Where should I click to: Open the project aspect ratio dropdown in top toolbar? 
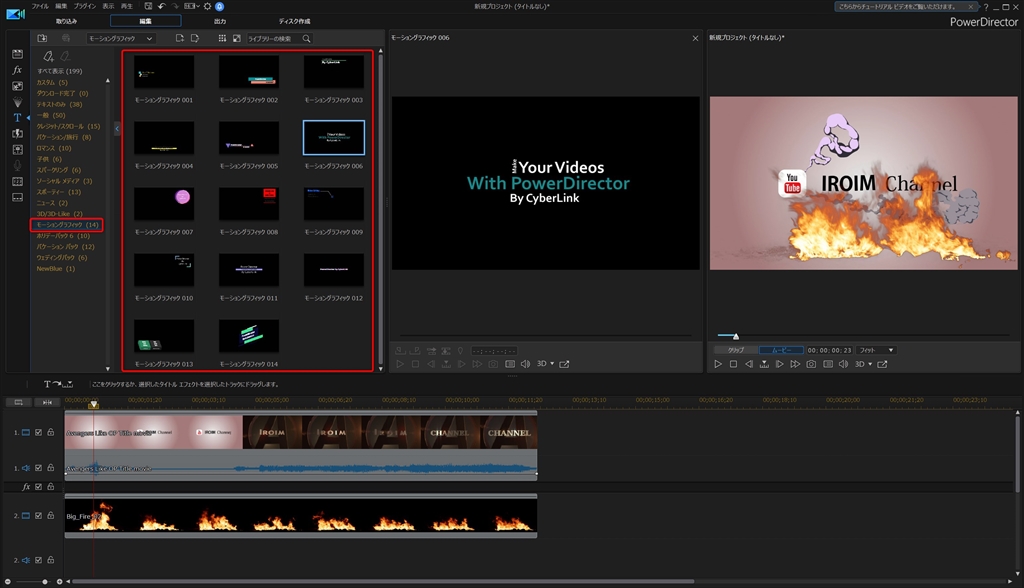click(191, 6)
